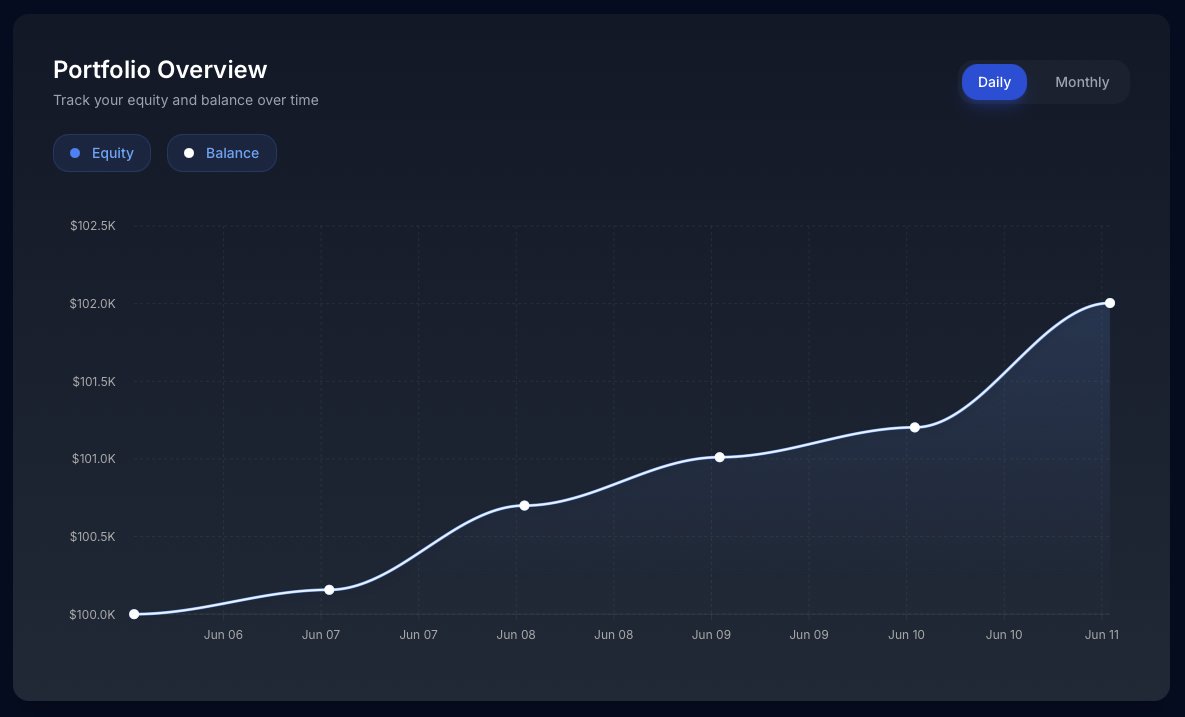The height and width of the screenshot is (717, 1185).
Task: Click the $102.0K y-axis label
Action: click(93, 304)
